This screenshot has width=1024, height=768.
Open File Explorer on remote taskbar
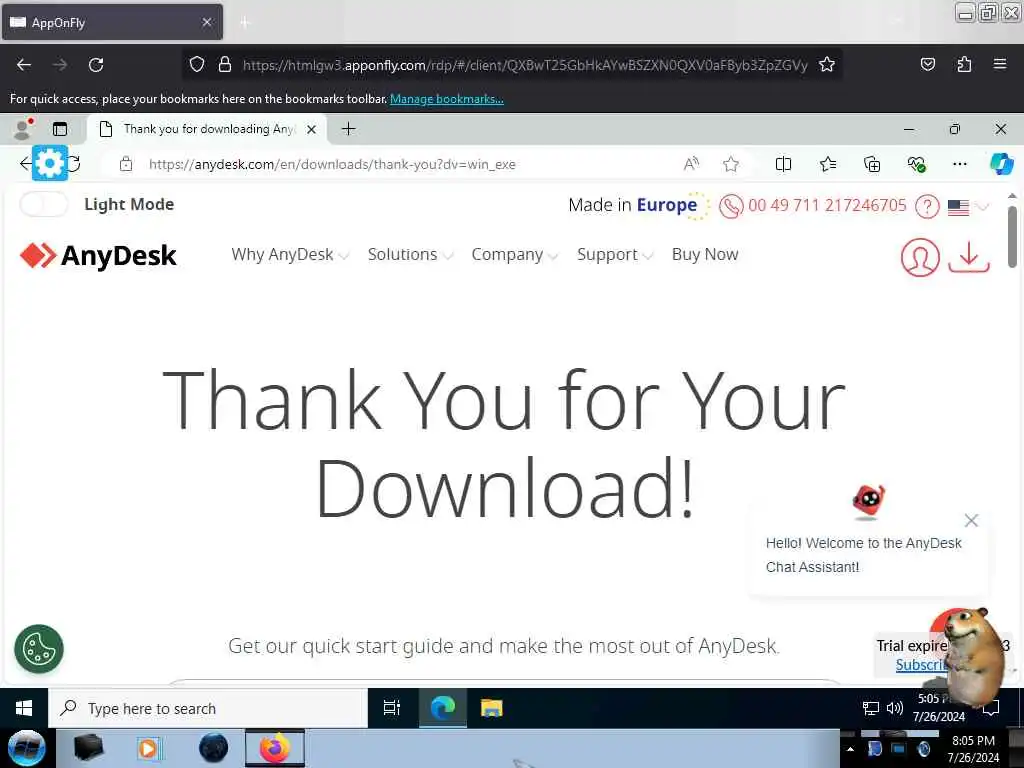coord(492,708)
